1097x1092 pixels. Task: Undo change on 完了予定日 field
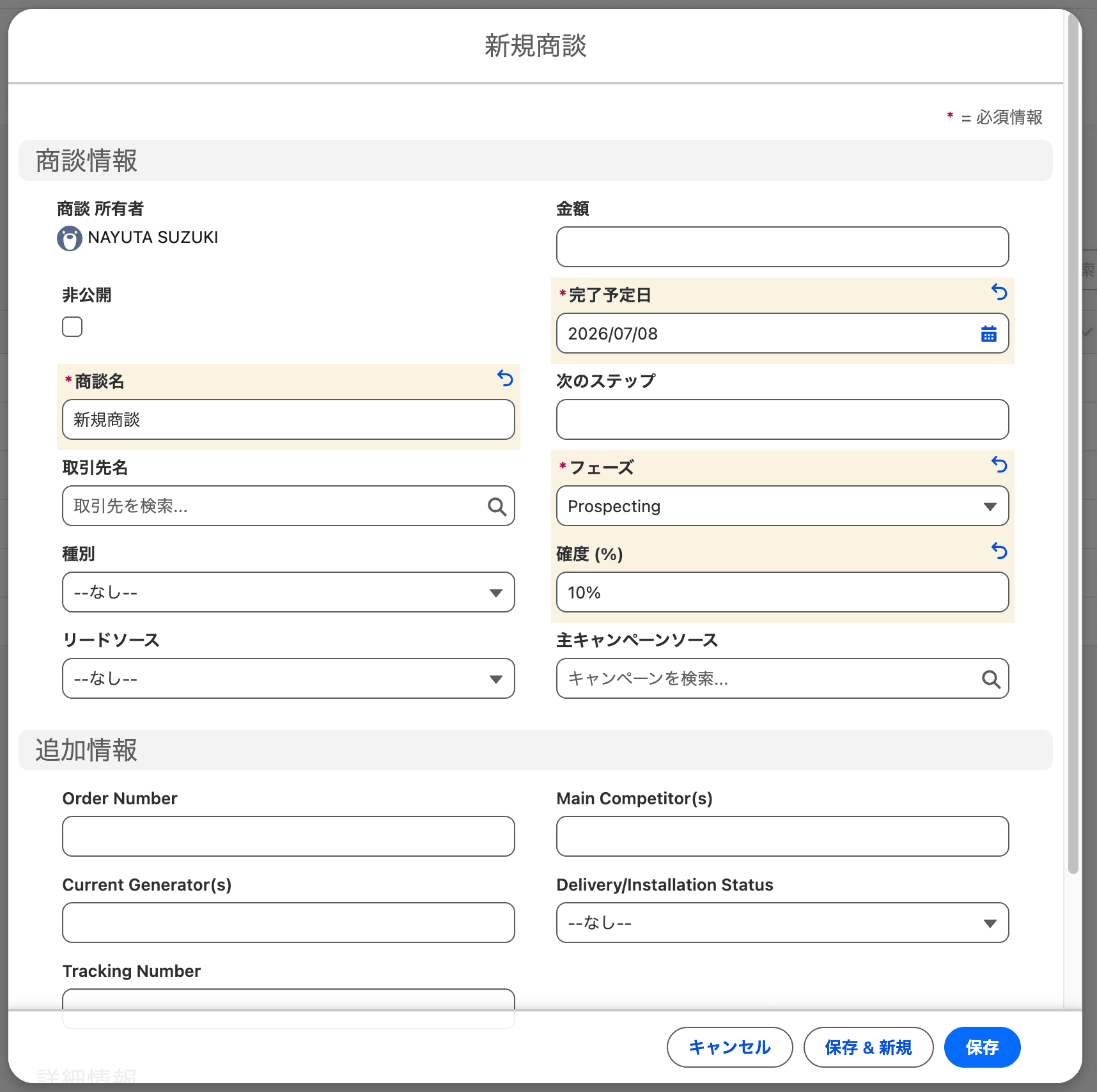(999, 292)
